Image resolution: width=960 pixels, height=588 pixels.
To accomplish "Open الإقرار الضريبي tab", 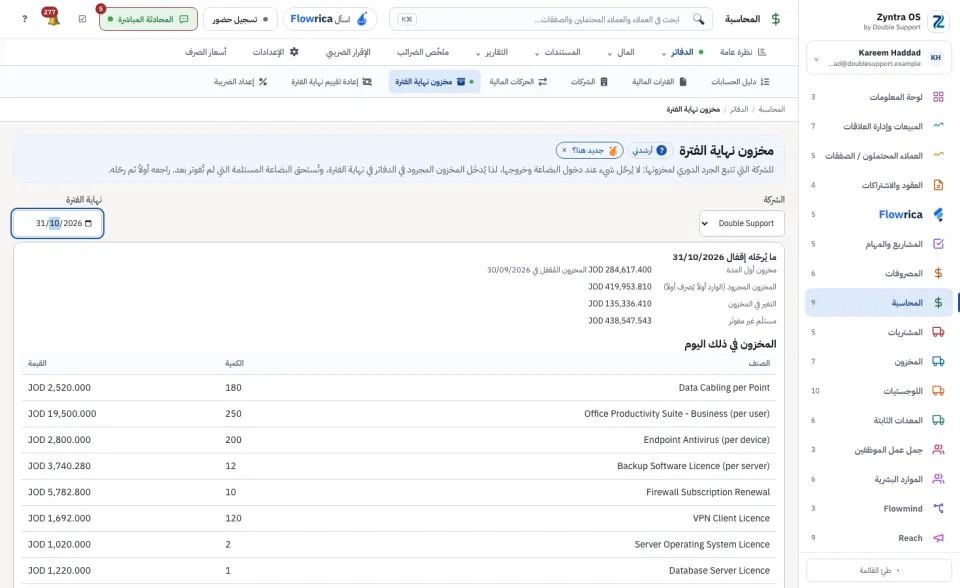I will pyautogui.click(x=348, y=52).
